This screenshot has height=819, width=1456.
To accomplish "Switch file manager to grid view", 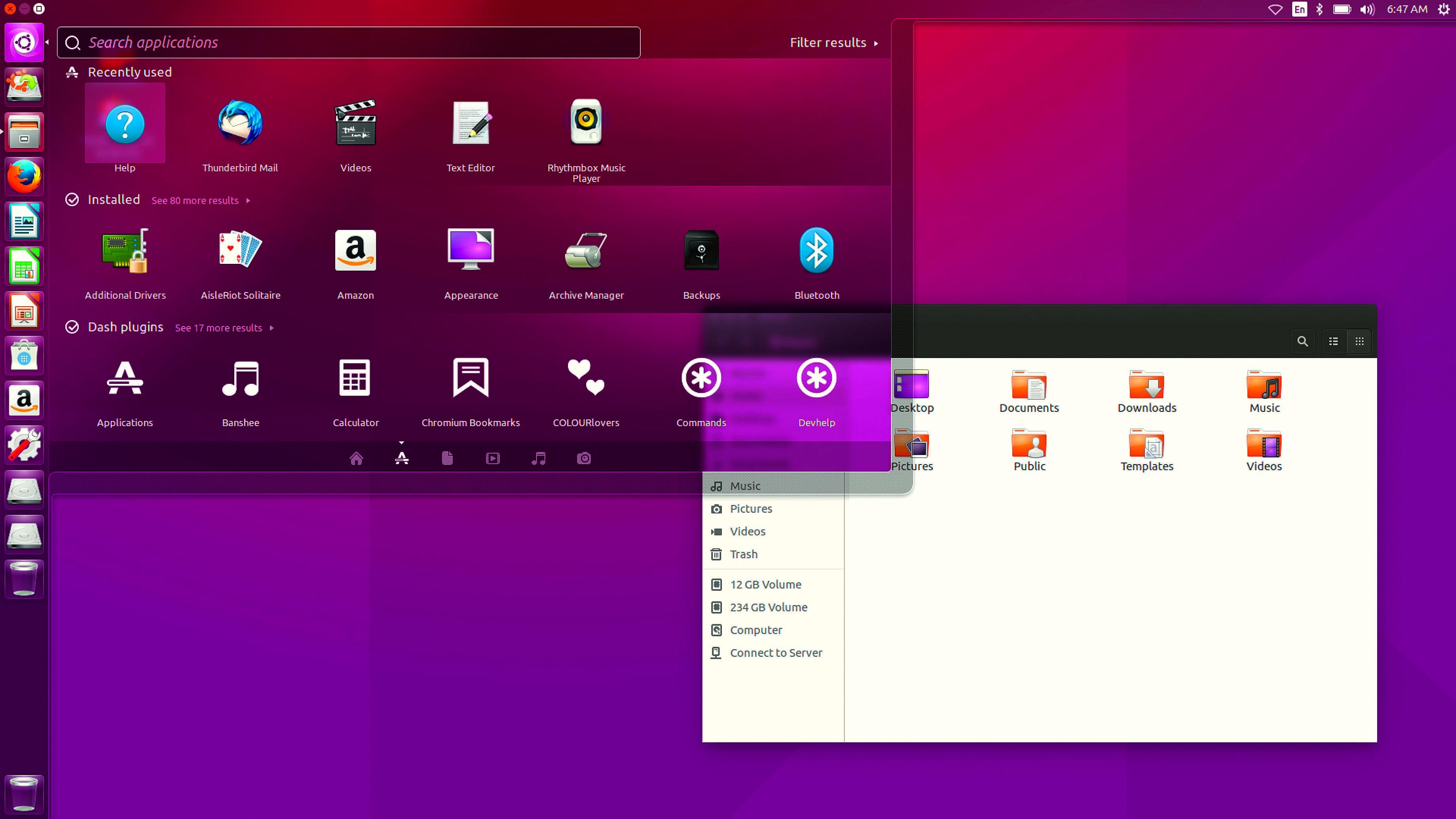I will tap(1359, 341).
